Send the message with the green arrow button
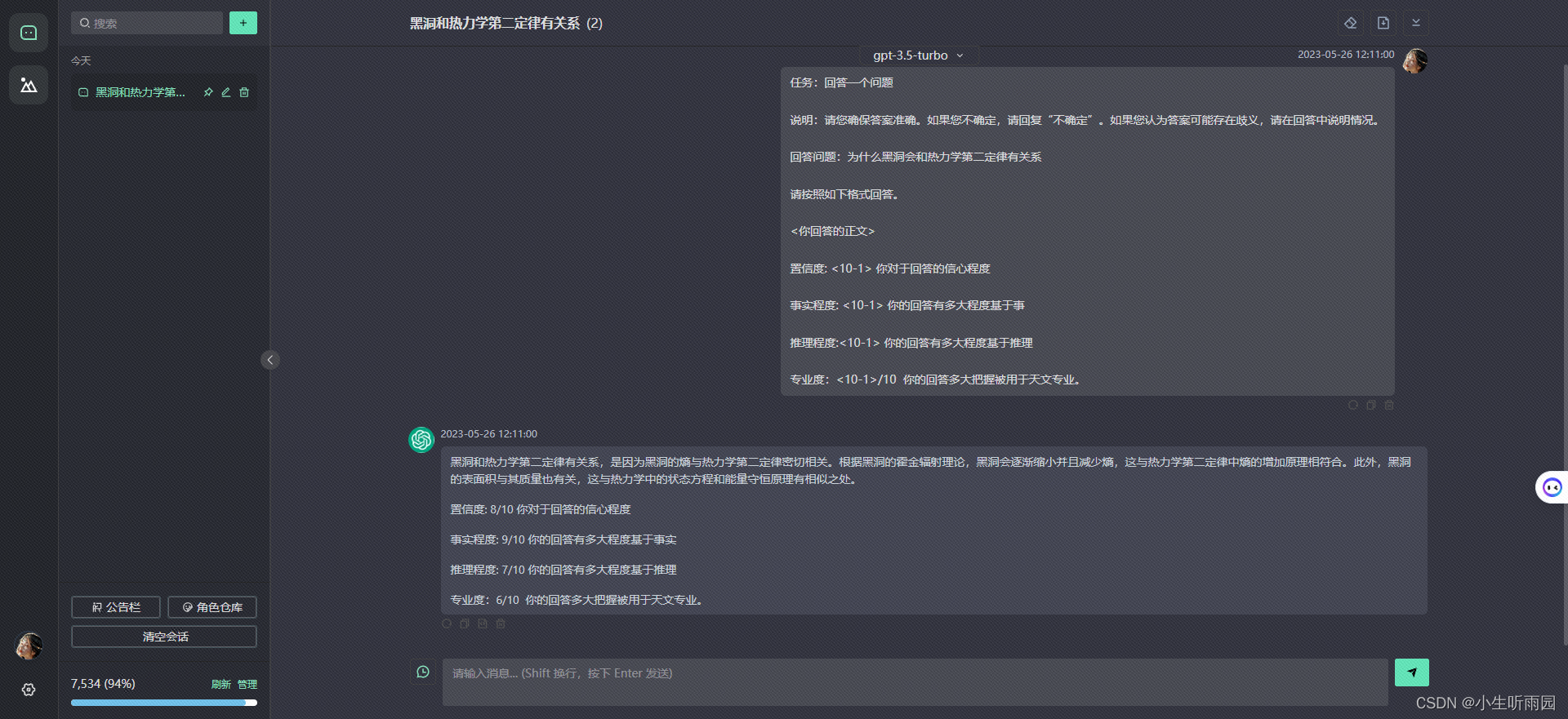 tap(1412, 672)
